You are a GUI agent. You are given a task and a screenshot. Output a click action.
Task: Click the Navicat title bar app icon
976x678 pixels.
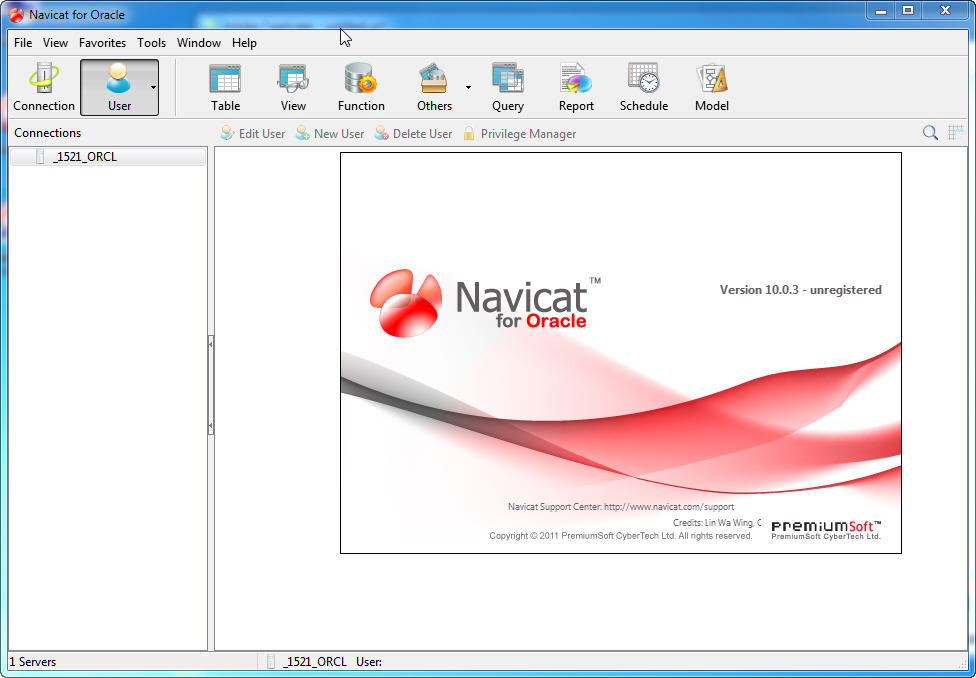click(x=16, y=14)
